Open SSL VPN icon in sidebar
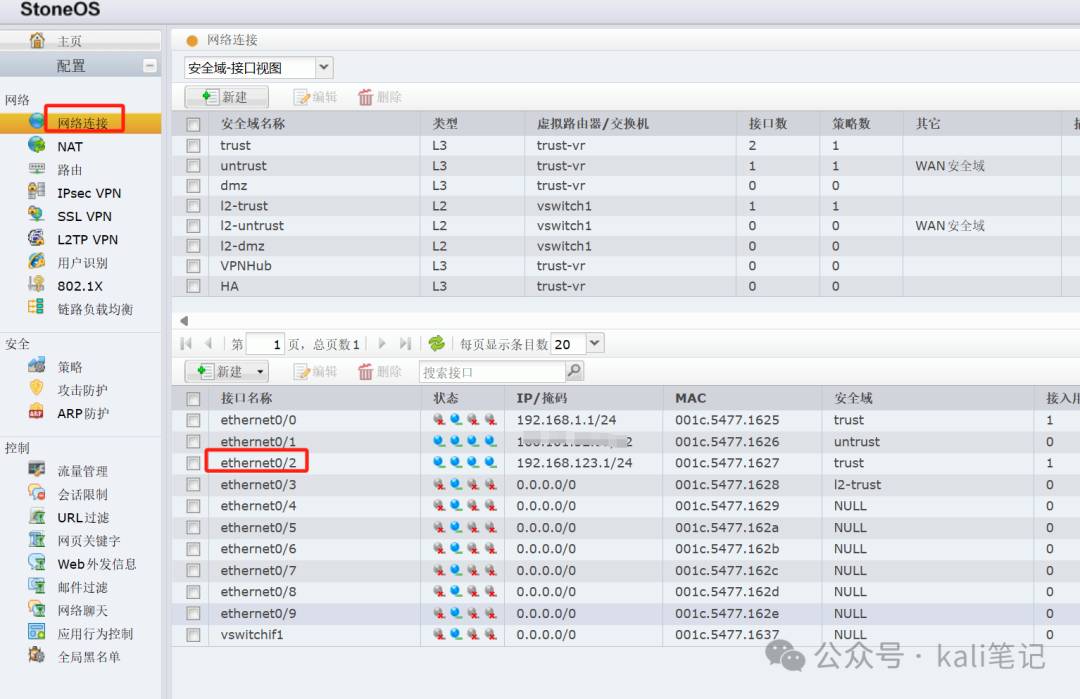The image size is (1080, 699). 37,215
